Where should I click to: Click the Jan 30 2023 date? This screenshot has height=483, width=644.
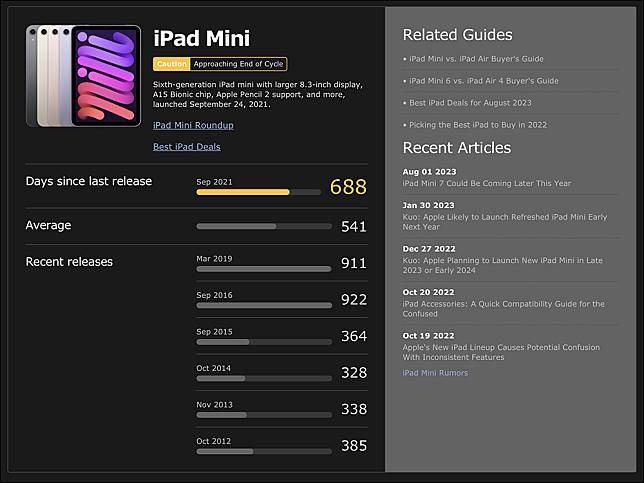click(428, 205)
